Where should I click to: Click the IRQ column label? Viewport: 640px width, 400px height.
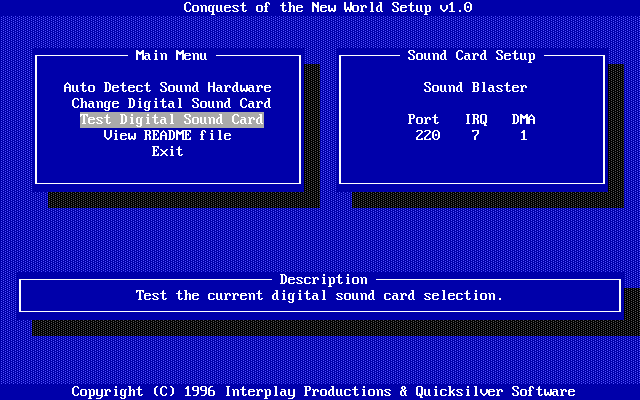(x=476, y=119)
